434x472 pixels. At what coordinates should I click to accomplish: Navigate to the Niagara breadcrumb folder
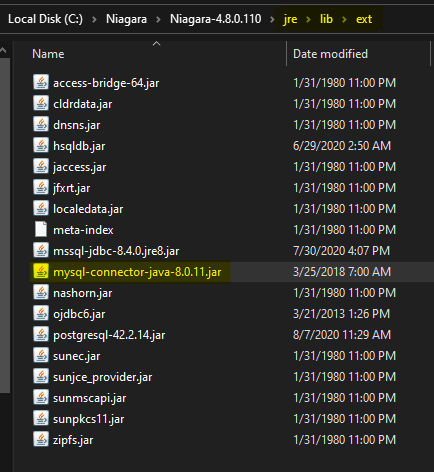tap(126, 19)
